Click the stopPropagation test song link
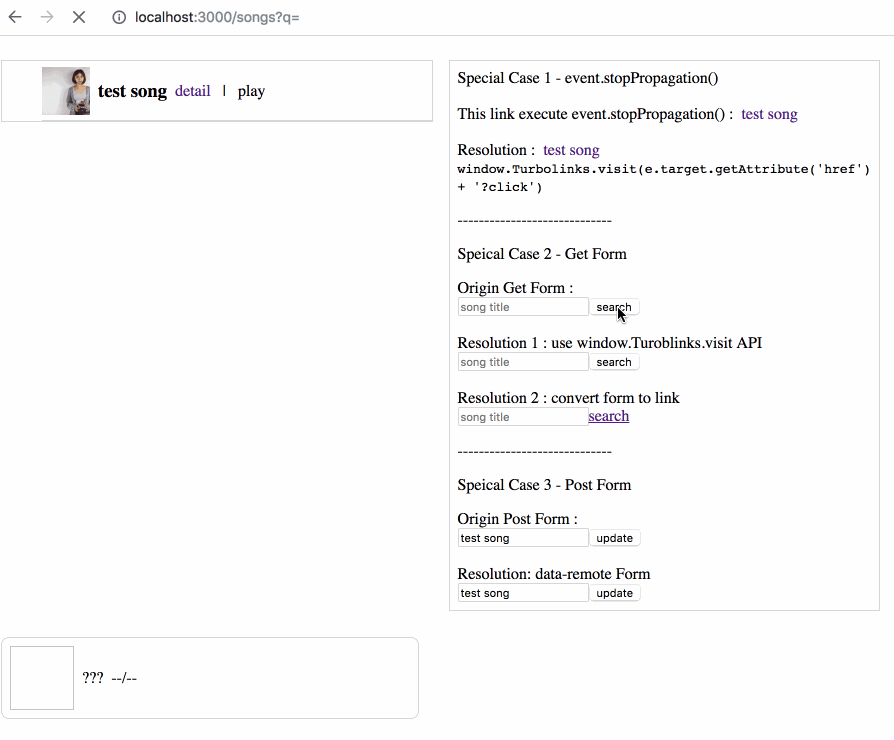This screenshot has width=894, height=740. [x=769, y=114]
